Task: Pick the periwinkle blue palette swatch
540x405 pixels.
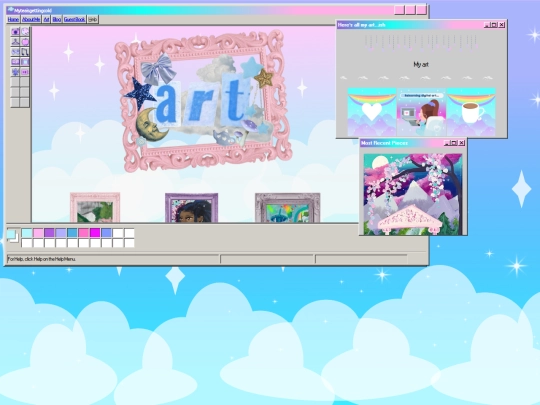Action: (106, 233)
